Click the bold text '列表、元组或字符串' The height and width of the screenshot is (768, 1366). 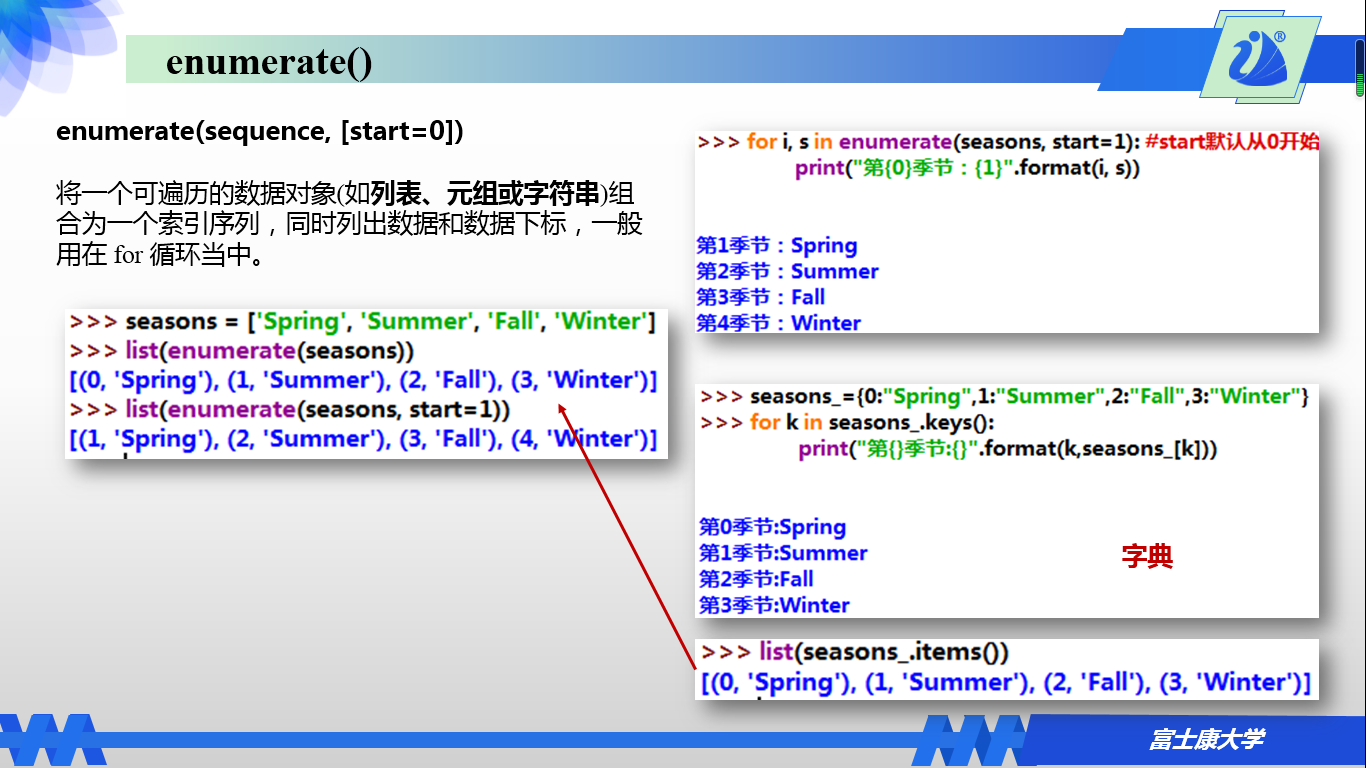pyautogui.click(x=484, y=193)
